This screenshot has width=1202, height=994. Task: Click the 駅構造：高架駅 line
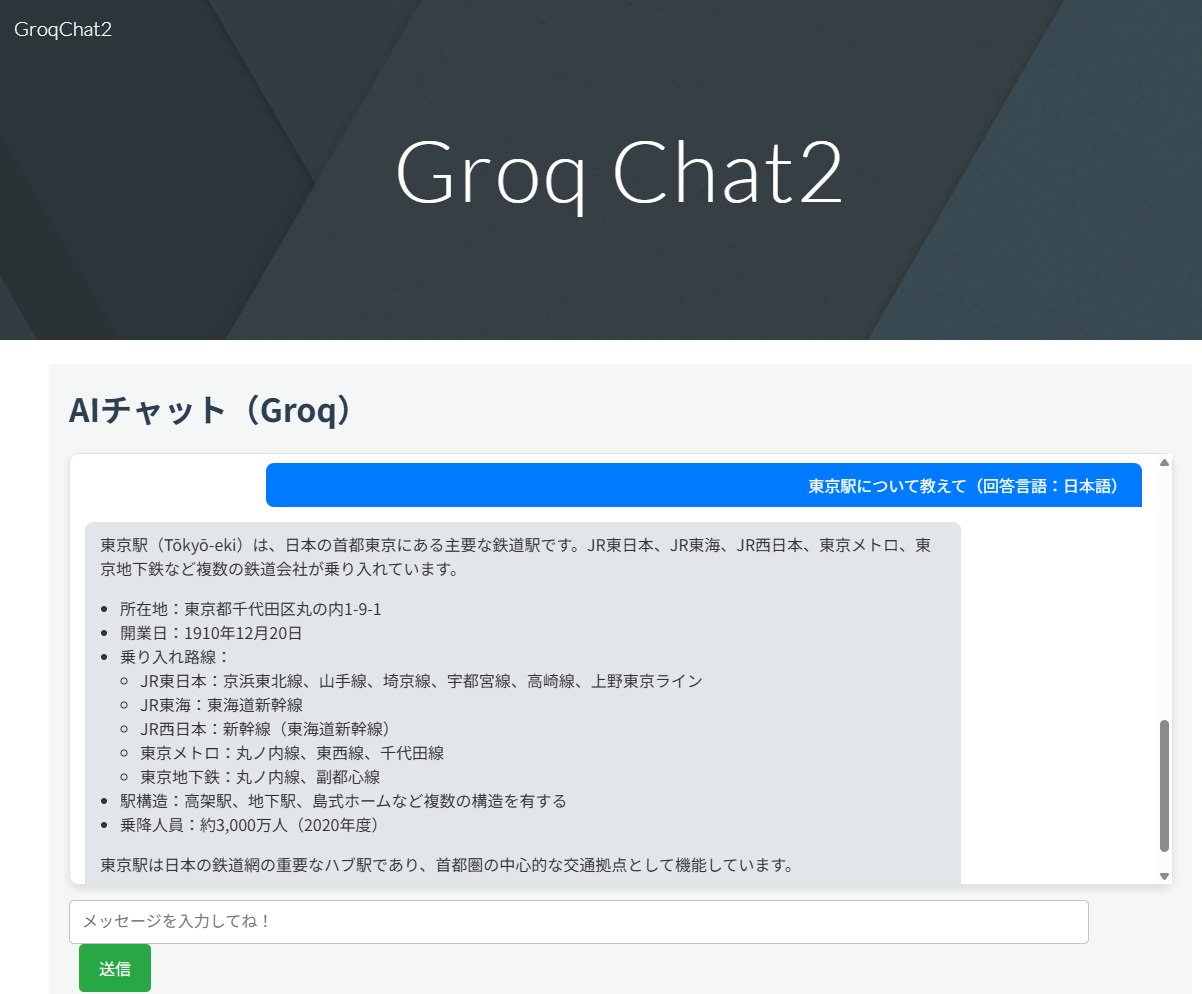click(344, 801)
